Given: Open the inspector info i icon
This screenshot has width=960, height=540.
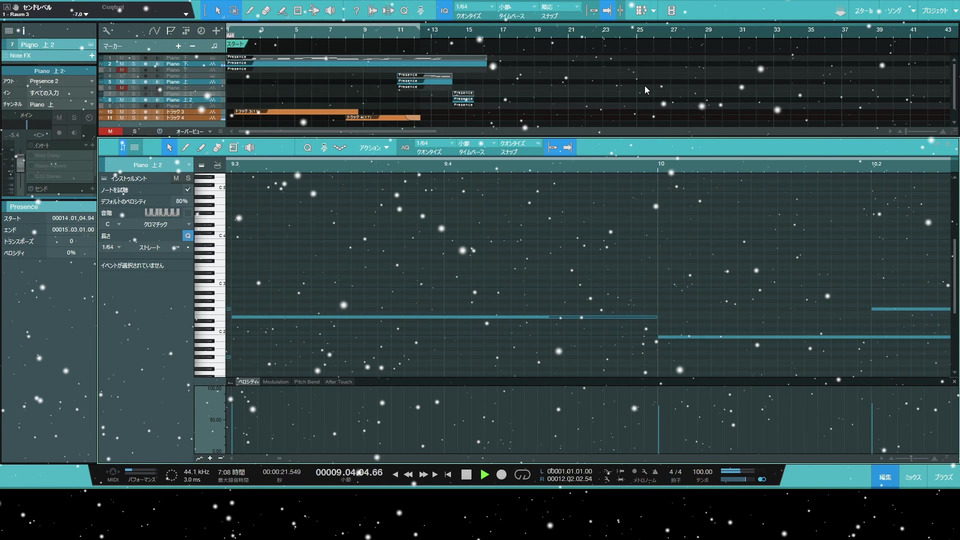Looking at the screenshot, I should pyautogui.click(x=24, y=31).
